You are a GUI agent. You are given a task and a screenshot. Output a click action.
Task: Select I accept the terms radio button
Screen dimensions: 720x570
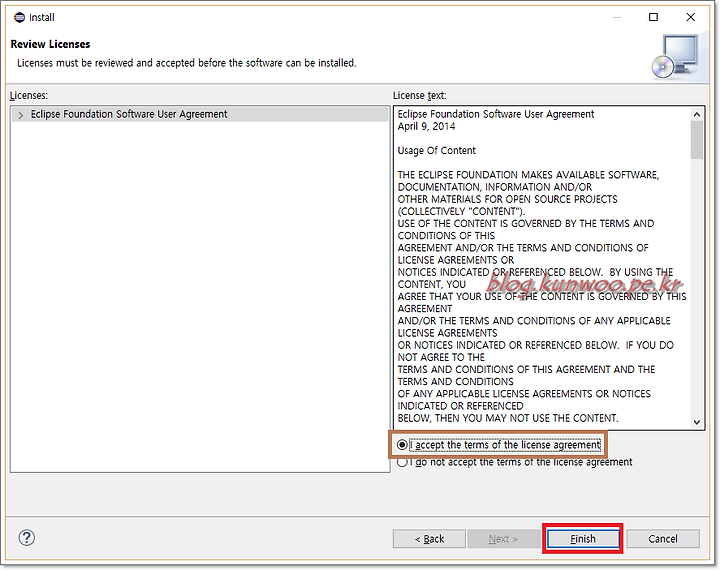(x=402, y=445)
